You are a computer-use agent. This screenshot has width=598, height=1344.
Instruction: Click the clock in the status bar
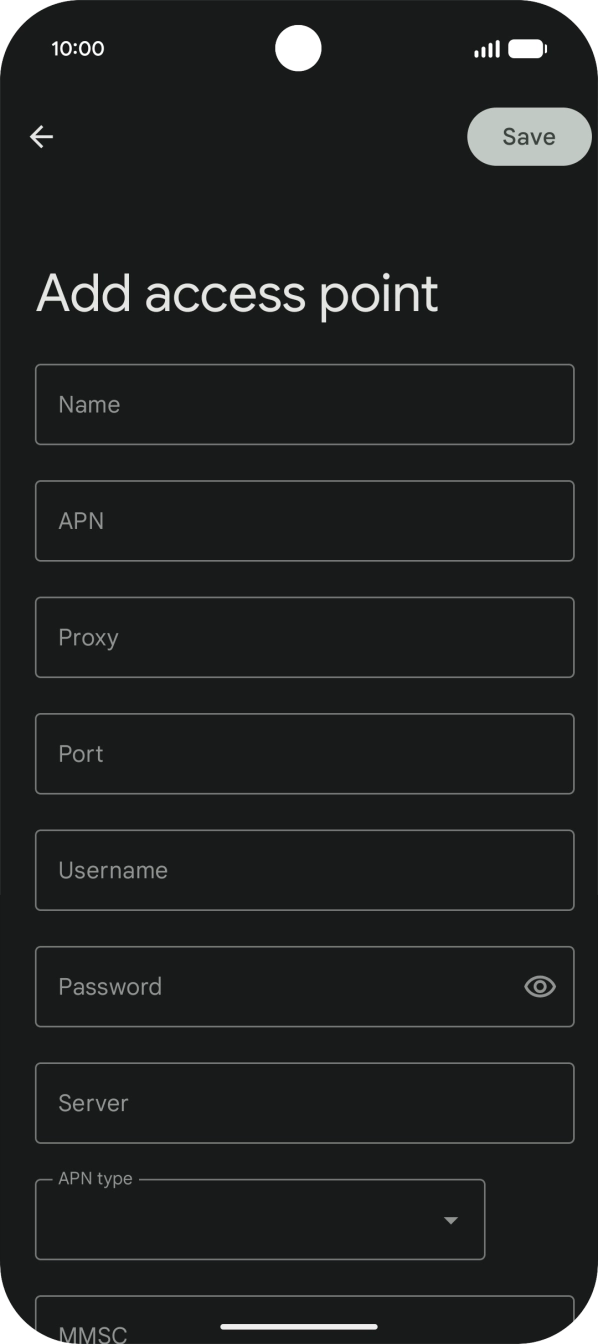tap(78, 47)
